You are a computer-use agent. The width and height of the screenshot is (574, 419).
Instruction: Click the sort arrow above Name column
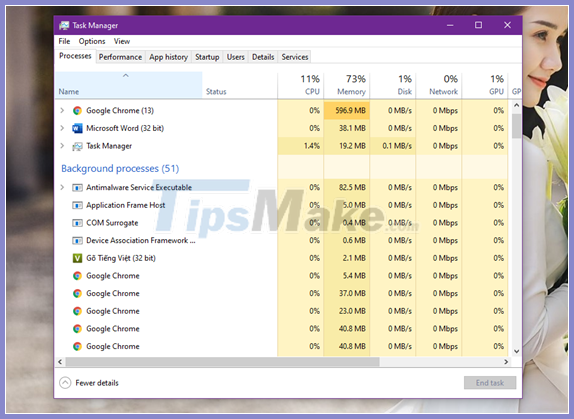coord(126,75)
